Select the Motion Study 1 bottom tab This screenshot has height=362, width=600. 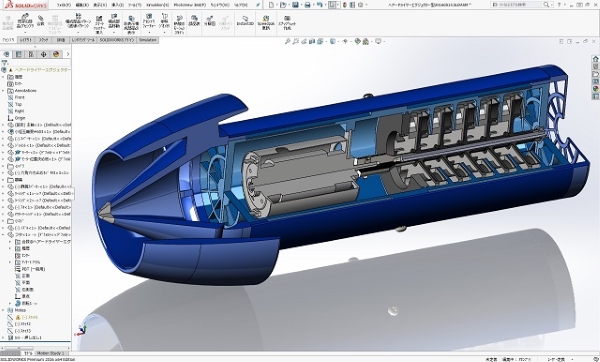(x=51, y=353)
